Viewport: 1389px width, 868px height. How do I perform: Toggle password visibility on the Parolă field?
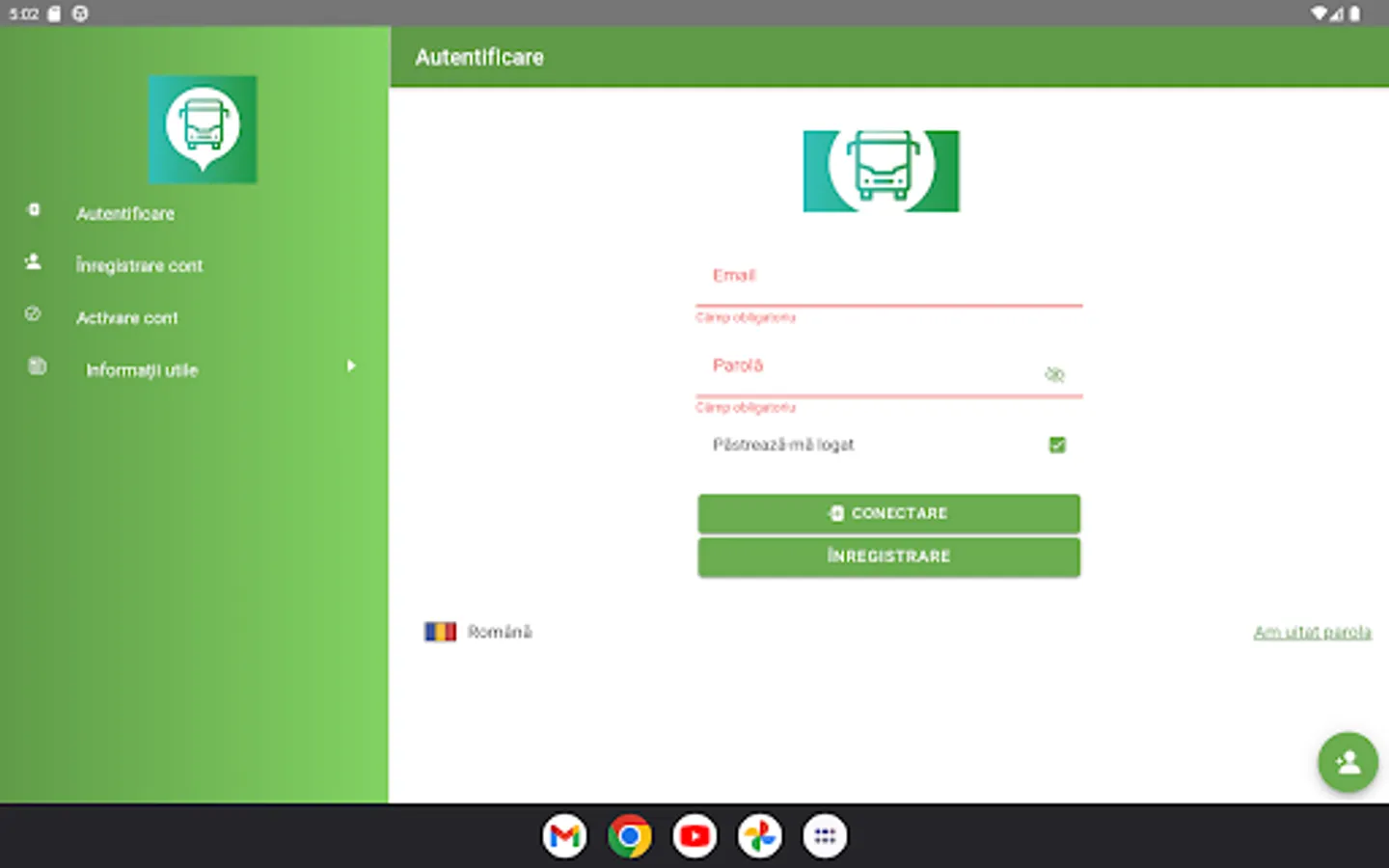(x=1054, y=374)
